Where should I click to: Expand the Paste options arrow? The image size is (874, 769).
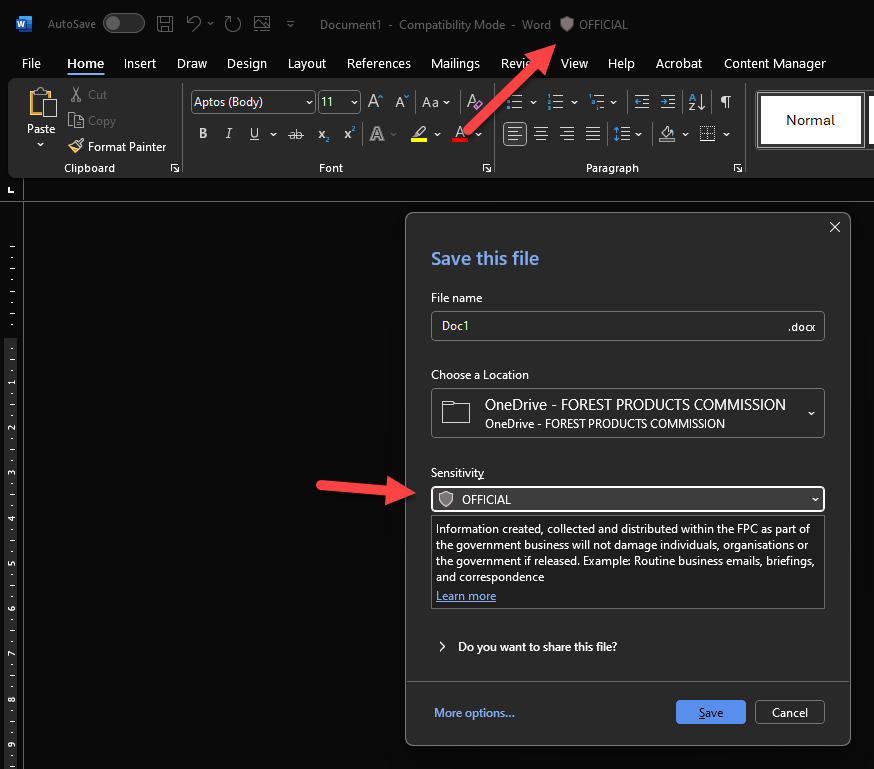(40, 145)
